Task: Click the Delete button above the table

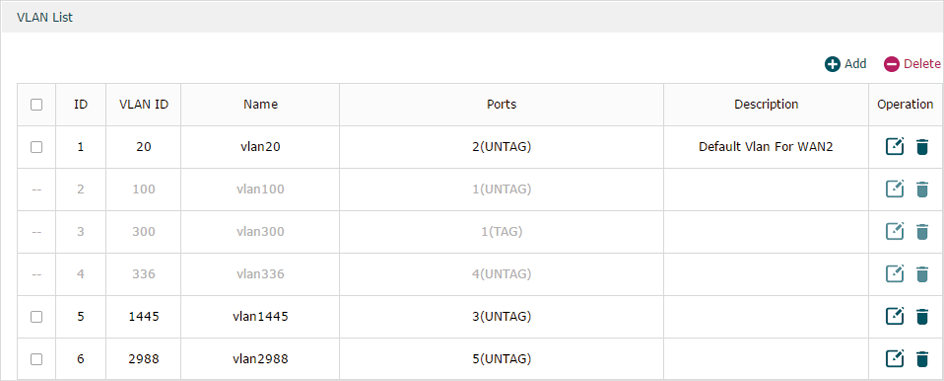Action: [911, 64]
